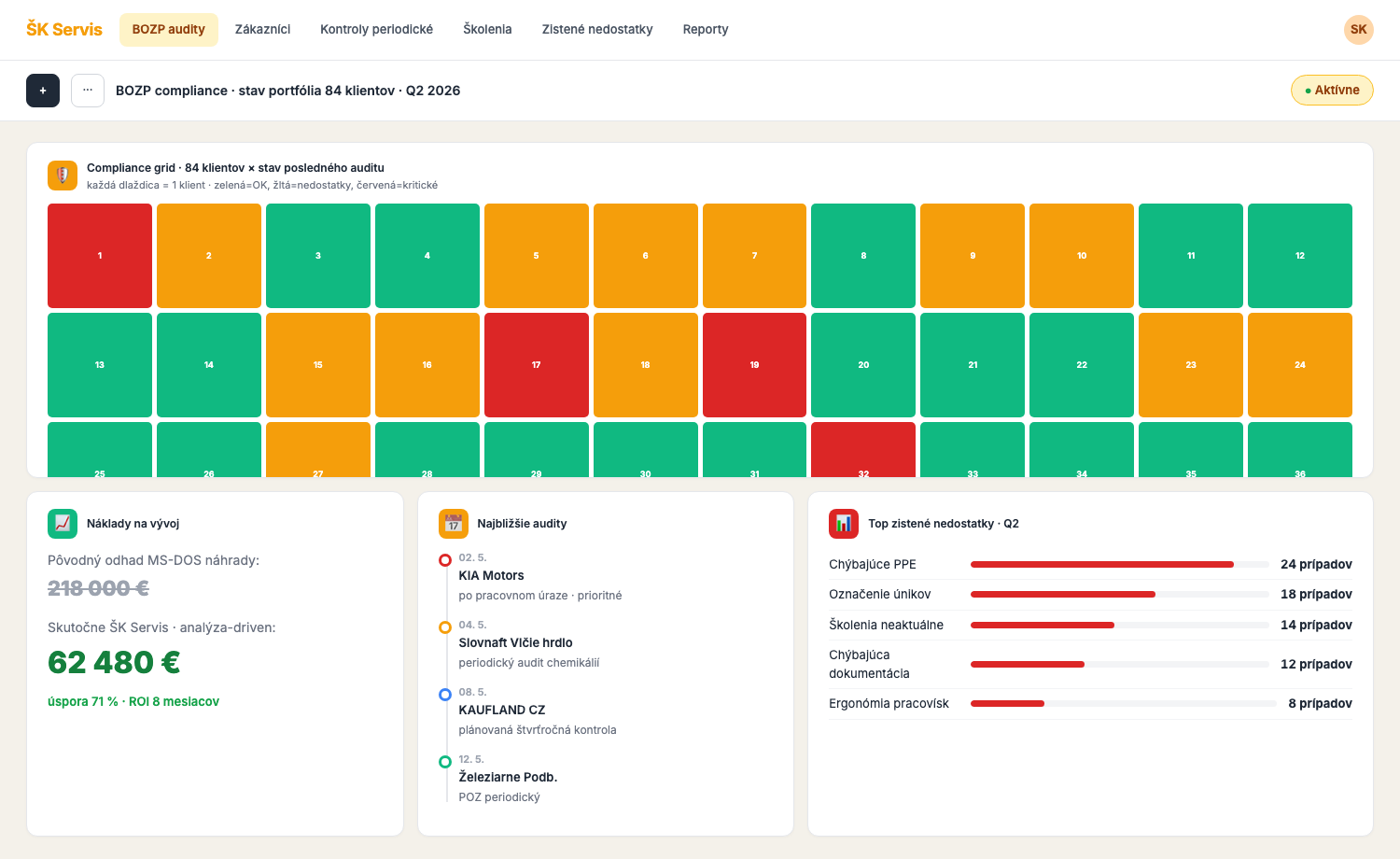Screen dimensions: 1400x859
Task: Click the SK user avatar
Action: click(x=1359, y=30)
